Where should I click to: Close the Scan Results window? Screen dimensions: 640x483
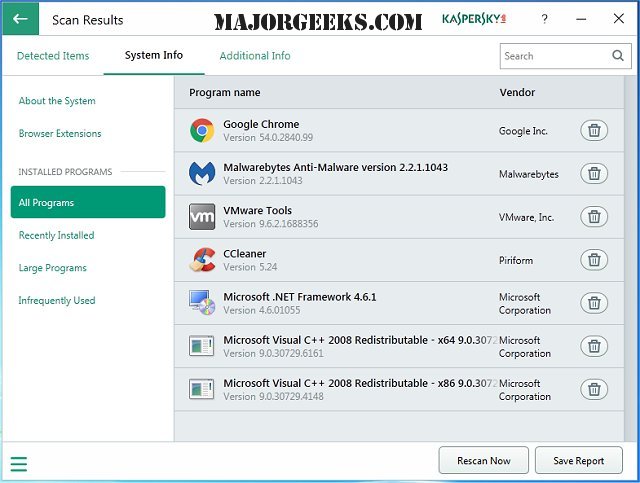619,18
